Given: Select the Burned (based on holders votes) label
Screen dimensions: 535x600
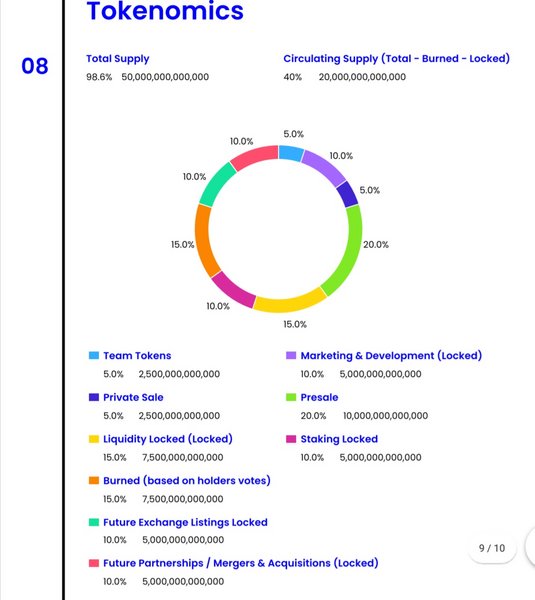Looking at the screenshot, I should [187, 481].
